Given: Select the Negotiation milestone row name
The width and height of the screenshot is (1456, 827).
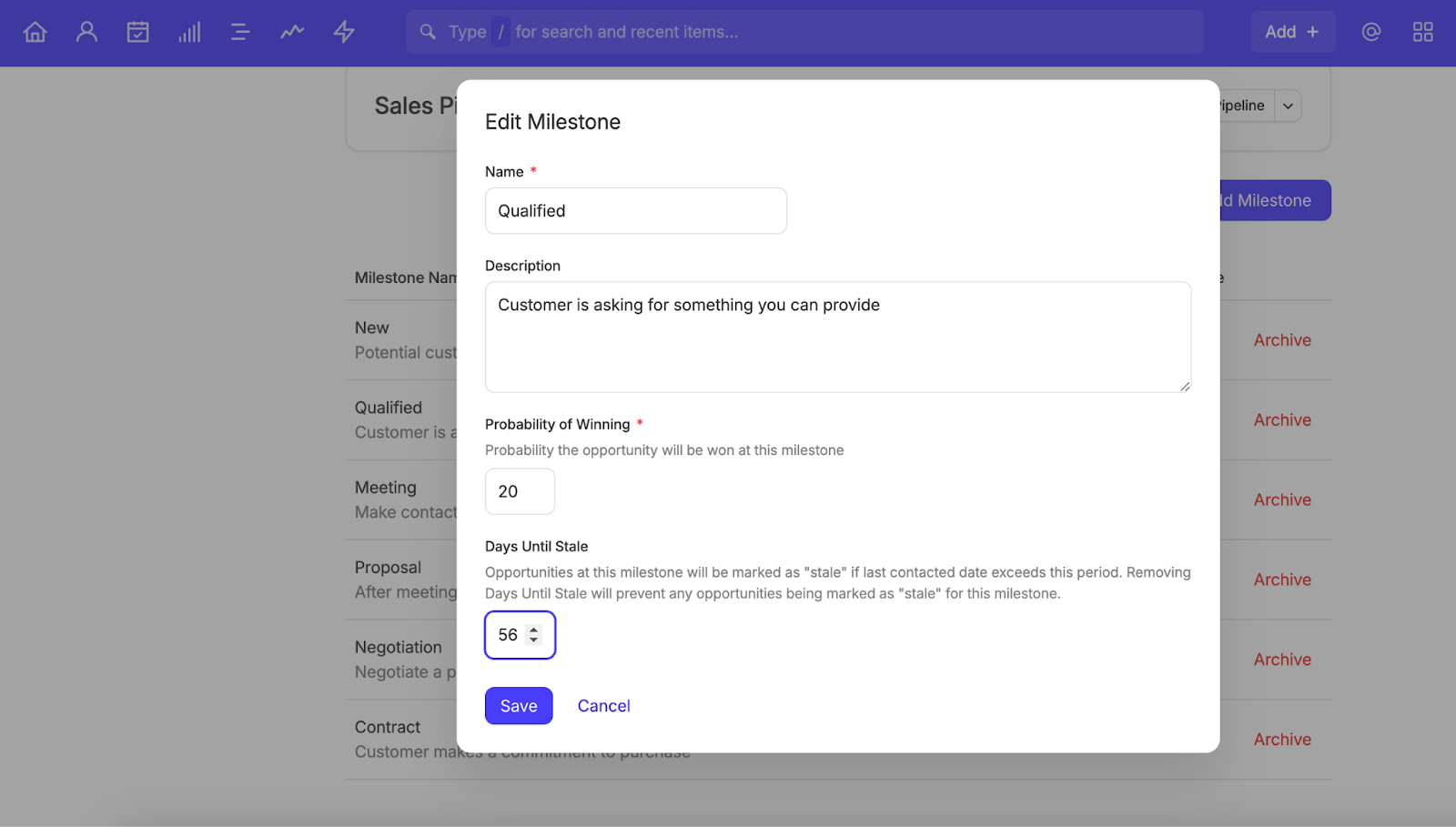Looking at the screenshot, I should pyautogui.click(x=398, y=647).
